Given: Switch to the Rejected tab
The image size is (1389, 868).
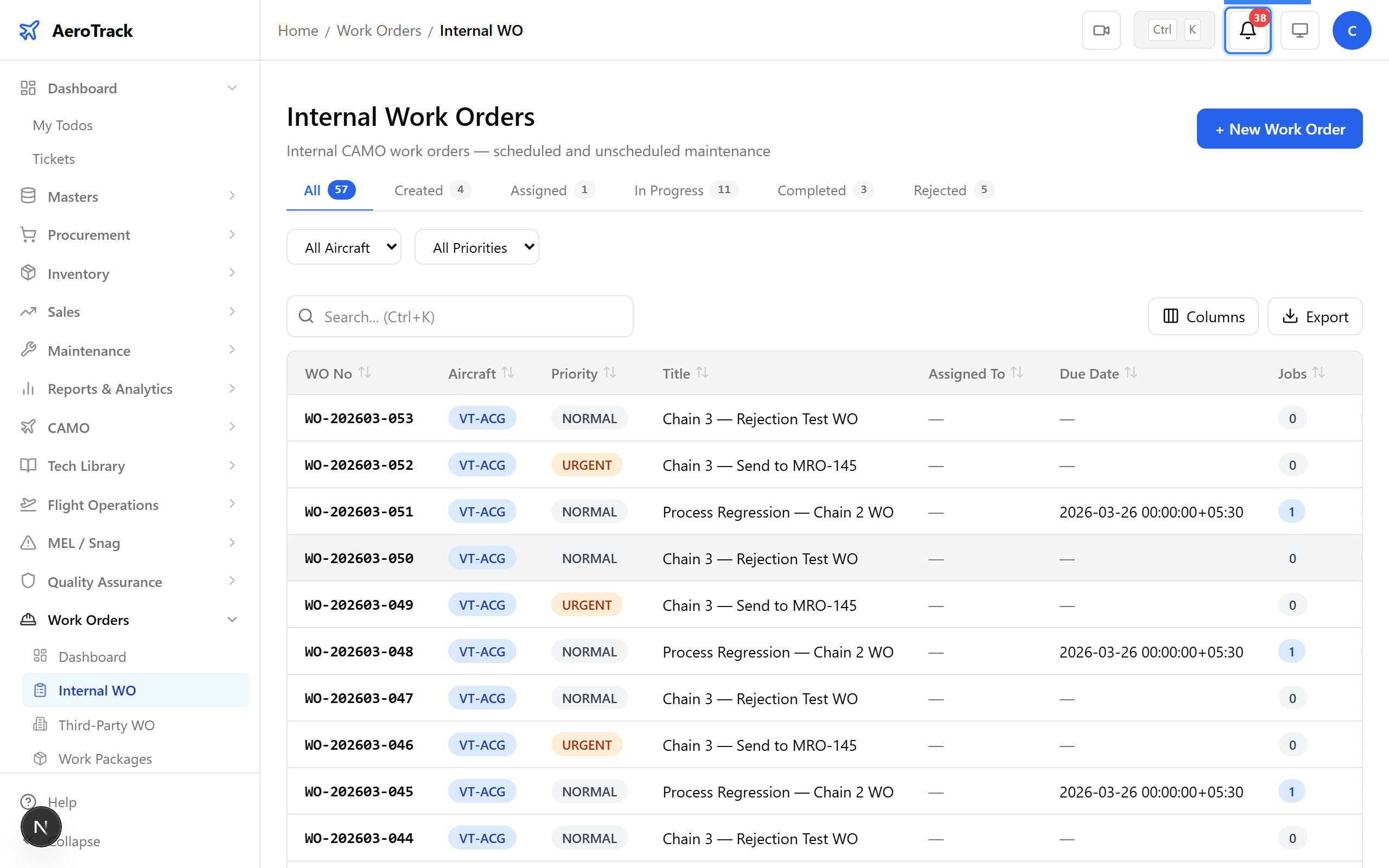Looking at the screenshot, I should click(952, 190).
